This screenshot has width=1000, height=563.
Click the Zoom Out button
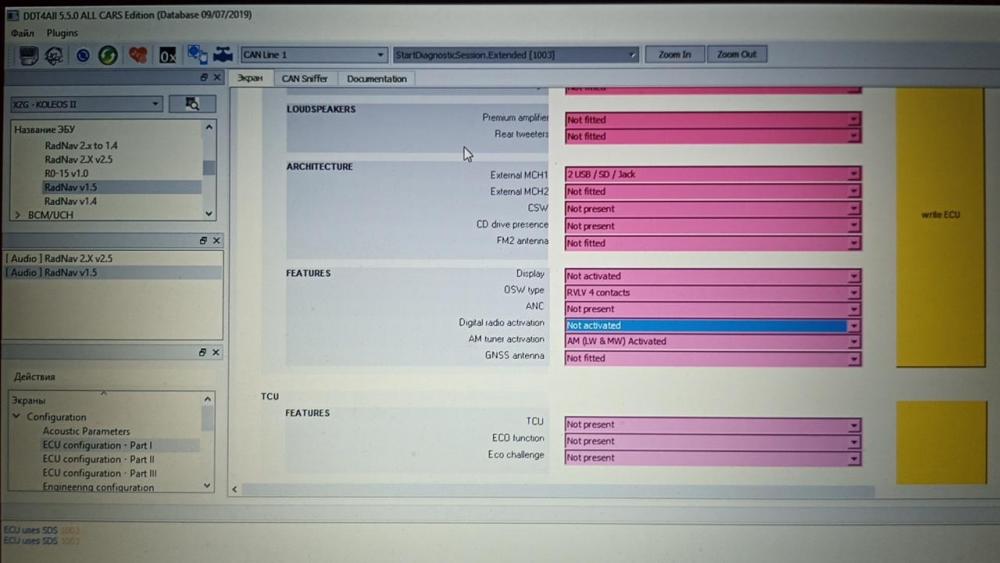click(737, 54)
